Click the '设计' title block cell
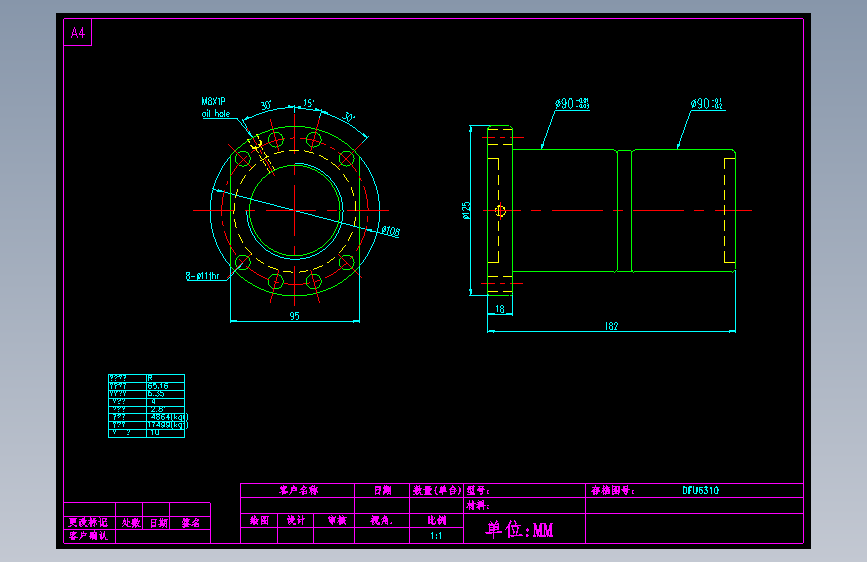The height and width of the screenshot is (562, 867). click(296, 521)
